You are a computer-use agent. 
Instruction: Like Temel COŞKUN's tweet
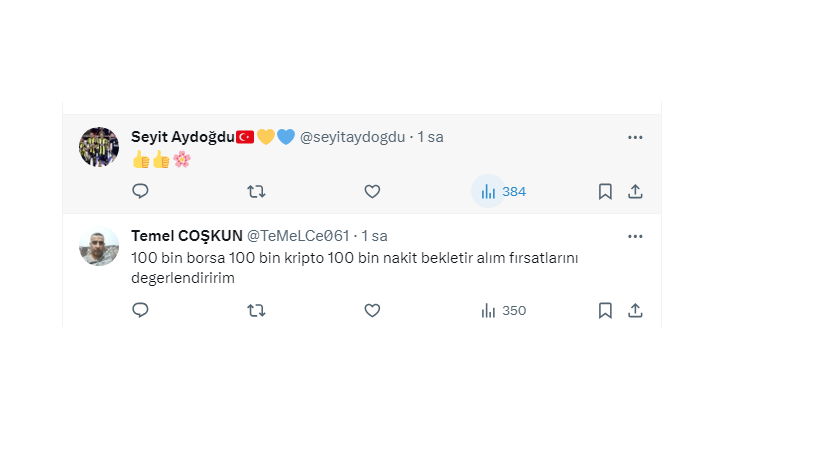pyautogui.click(x=372, y=310)
